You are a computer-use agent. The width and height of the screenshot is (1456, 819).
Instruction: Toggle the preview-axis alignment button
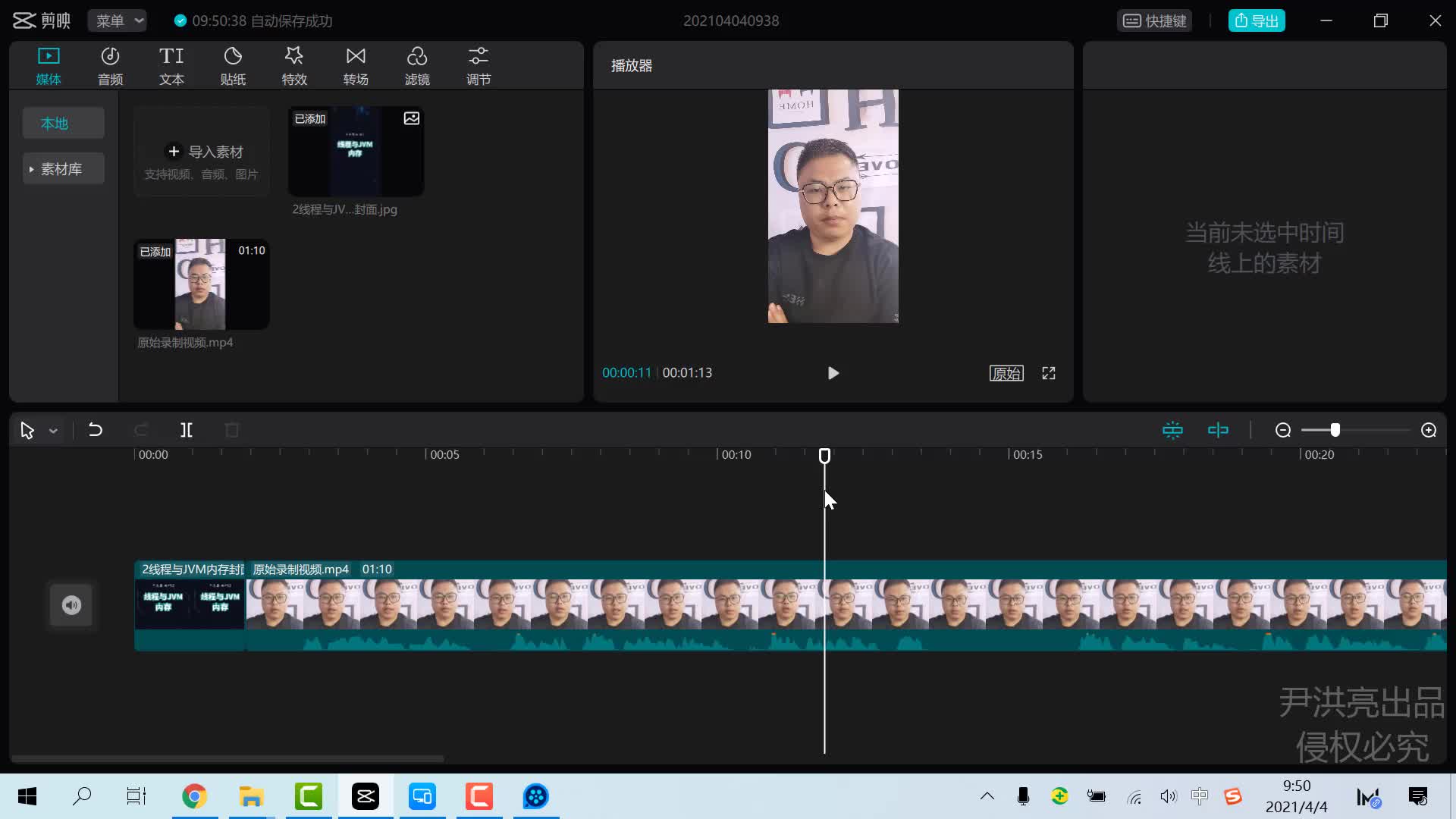pyautogui.click(x=1218, y=431)
